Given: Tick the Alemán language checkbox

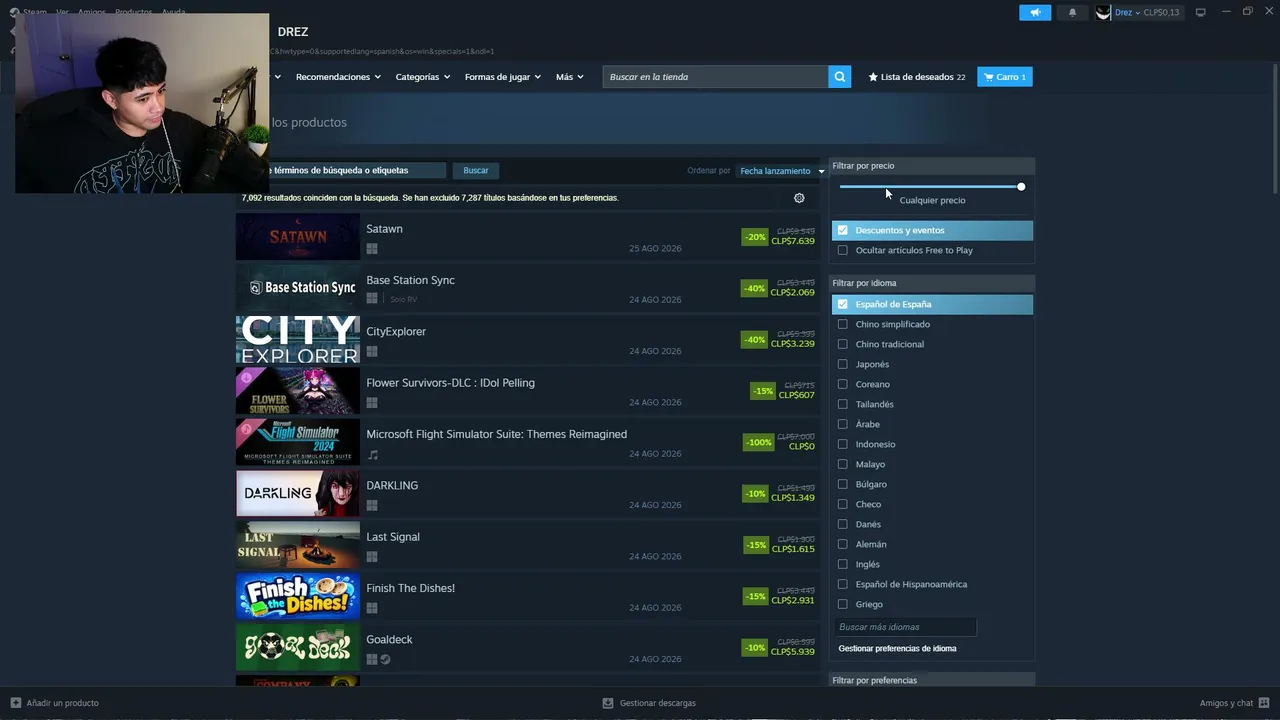Looking at the screenshot, I should click(842, 544).
